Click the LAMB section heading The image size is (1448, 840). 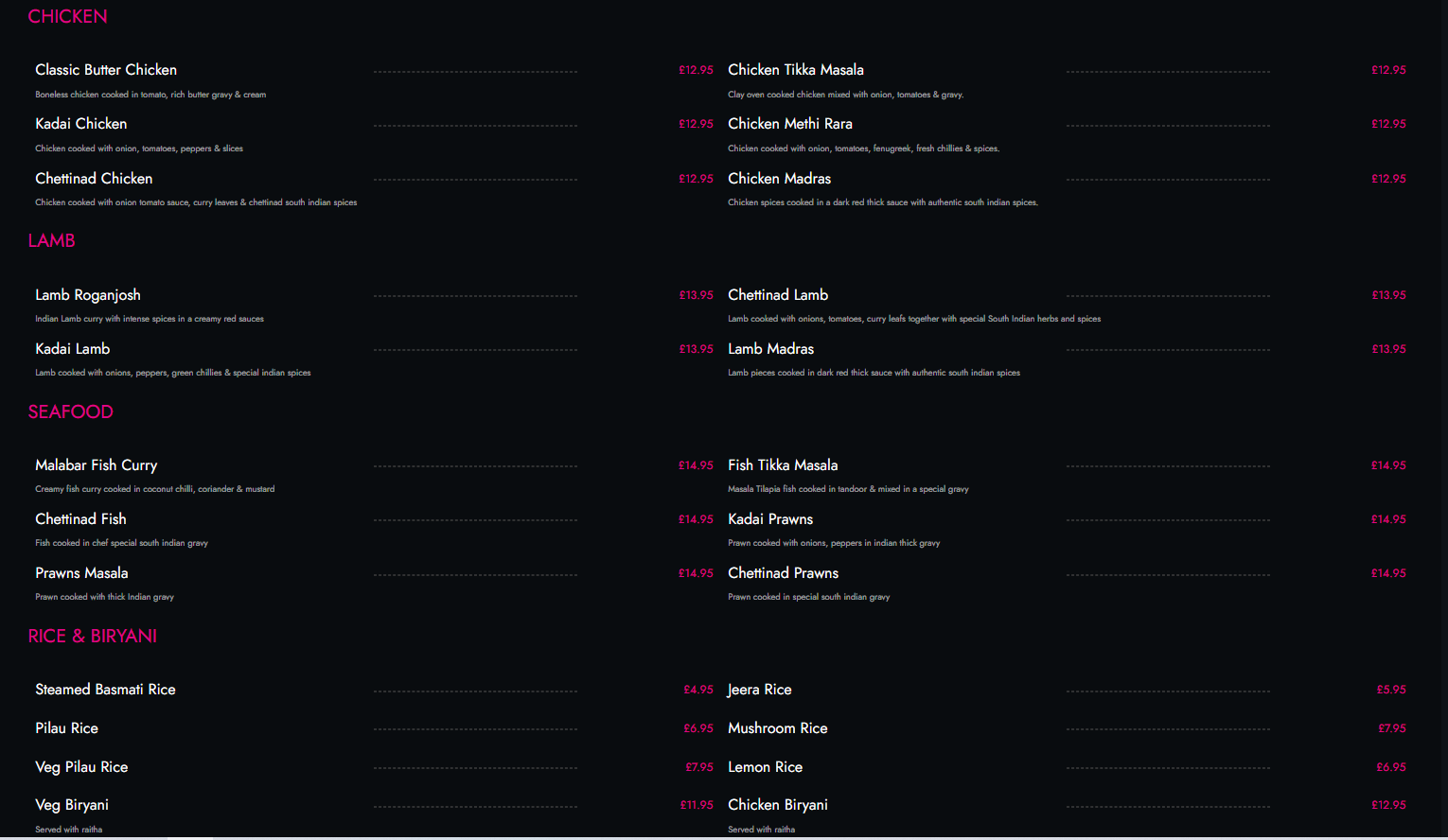tap(51, 241)
